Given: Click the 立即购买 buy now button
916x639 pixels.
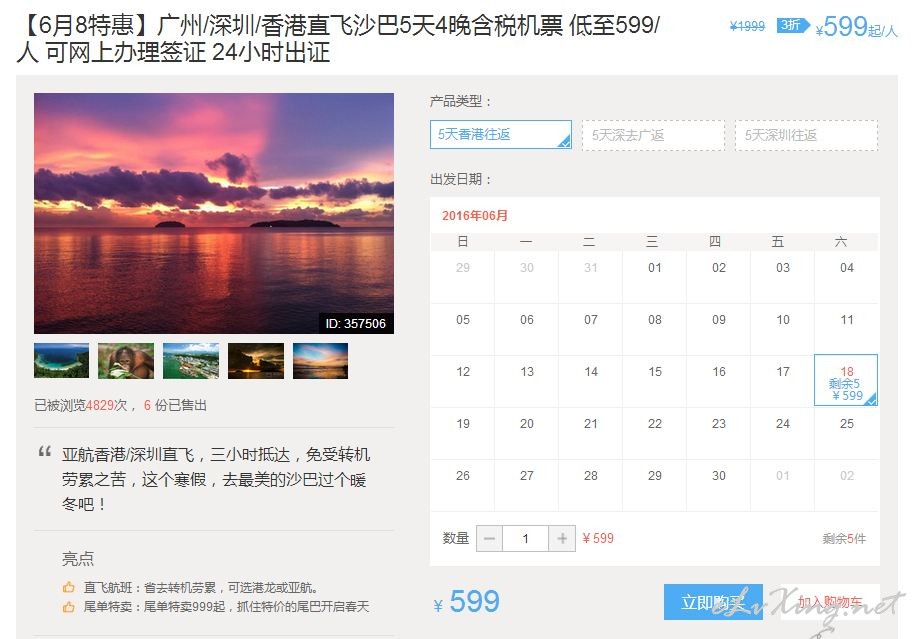Looking at the screenshot, I should (713, 602).
